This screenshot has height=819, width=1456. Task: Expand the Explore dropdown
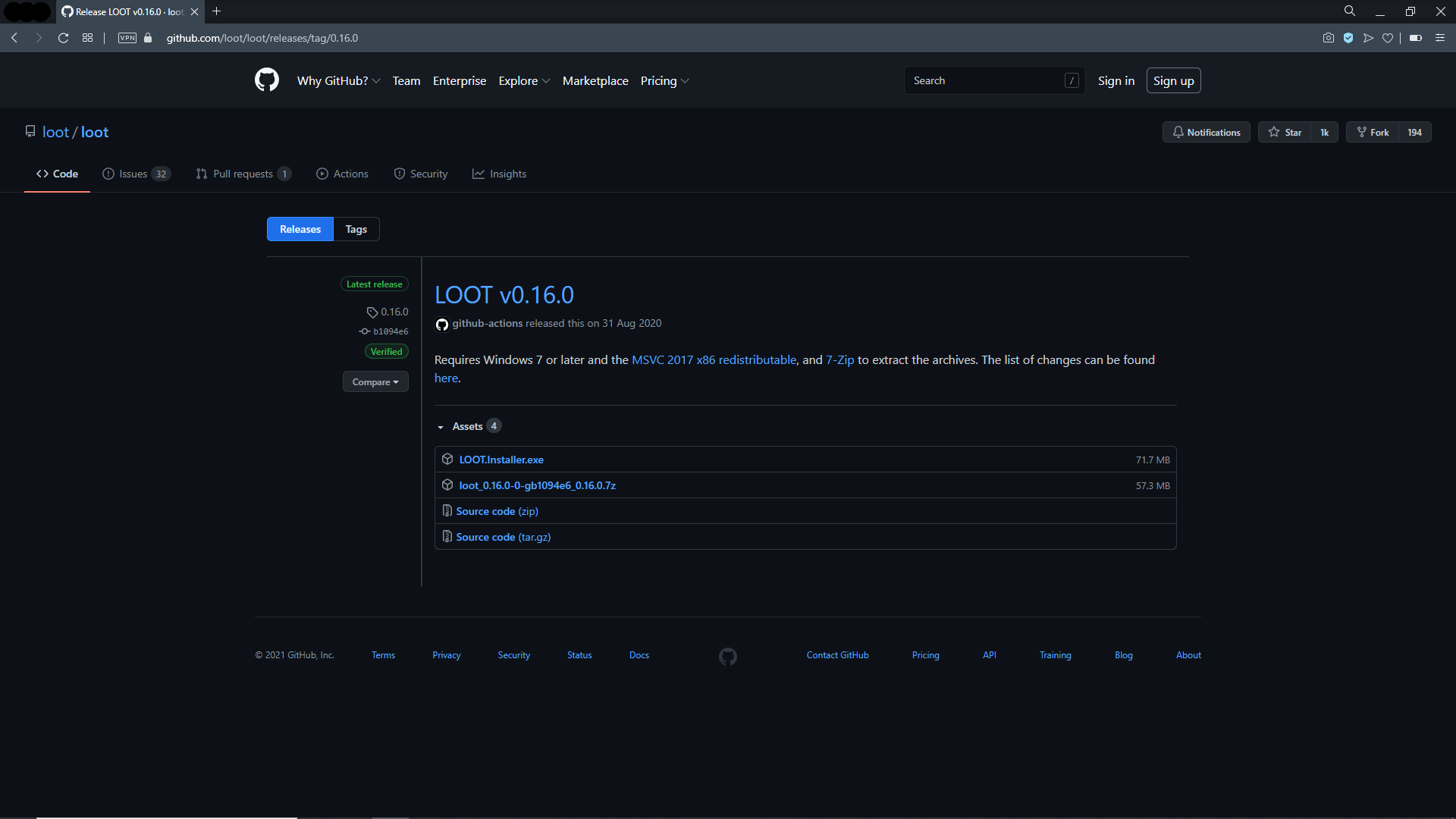(524, 81)
